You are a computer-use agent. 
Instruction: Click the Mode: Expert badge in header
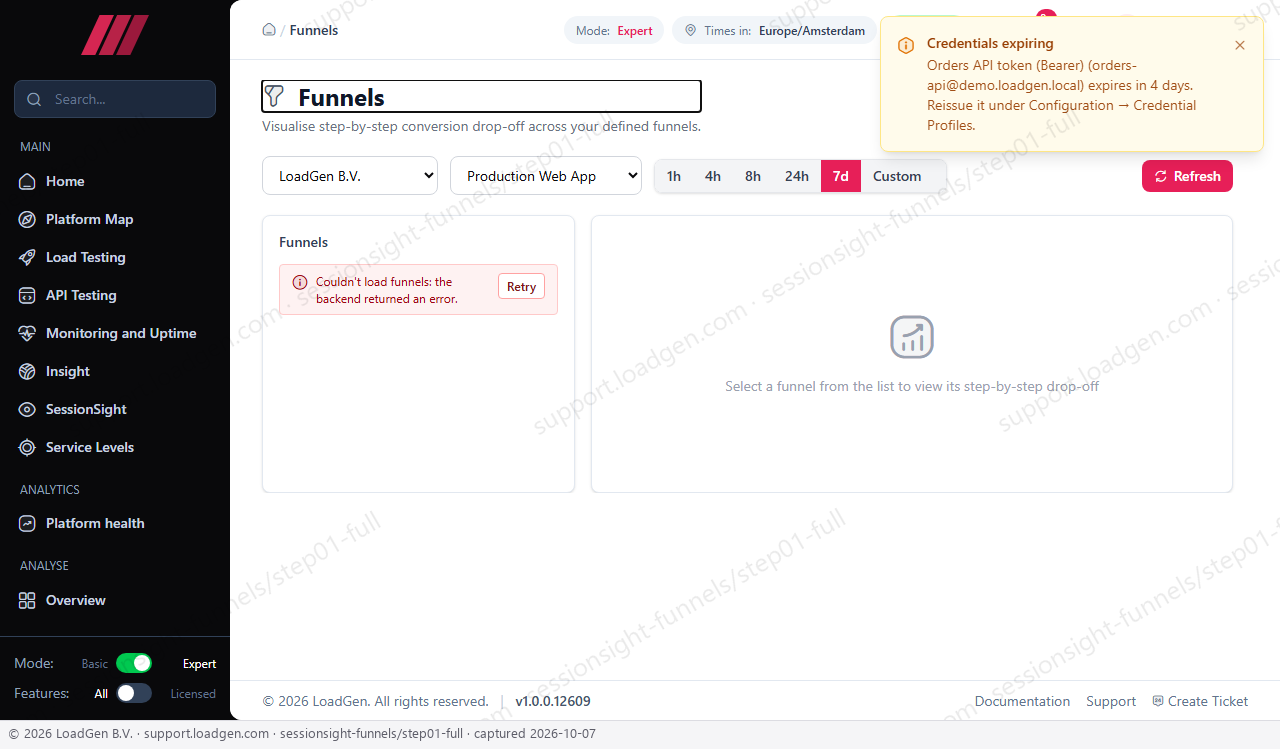coord(614,31)
